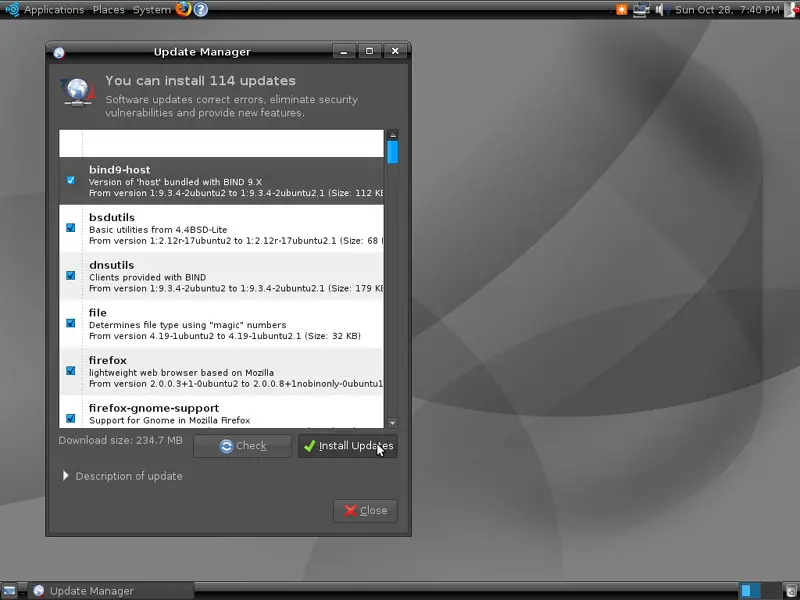Uncheck the file package update
Image resolution: width=800 pixels, height=600 pixels.
[70, 323]
